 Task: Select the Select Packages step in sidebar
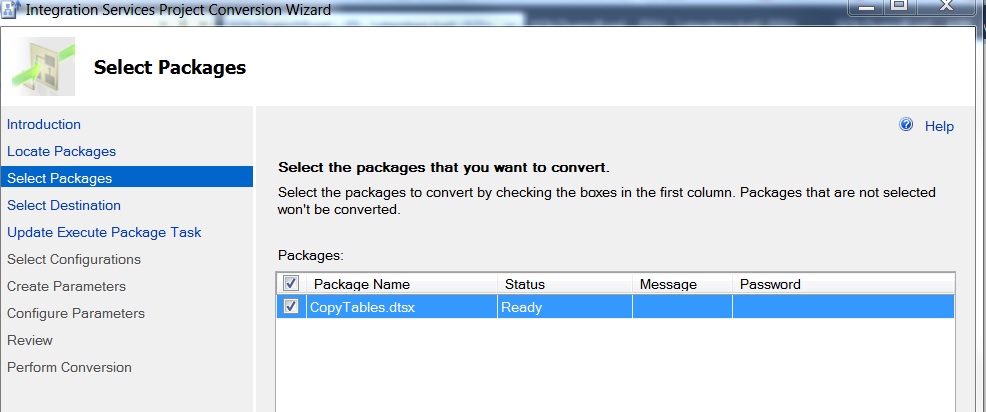click(x=60, y=178)
